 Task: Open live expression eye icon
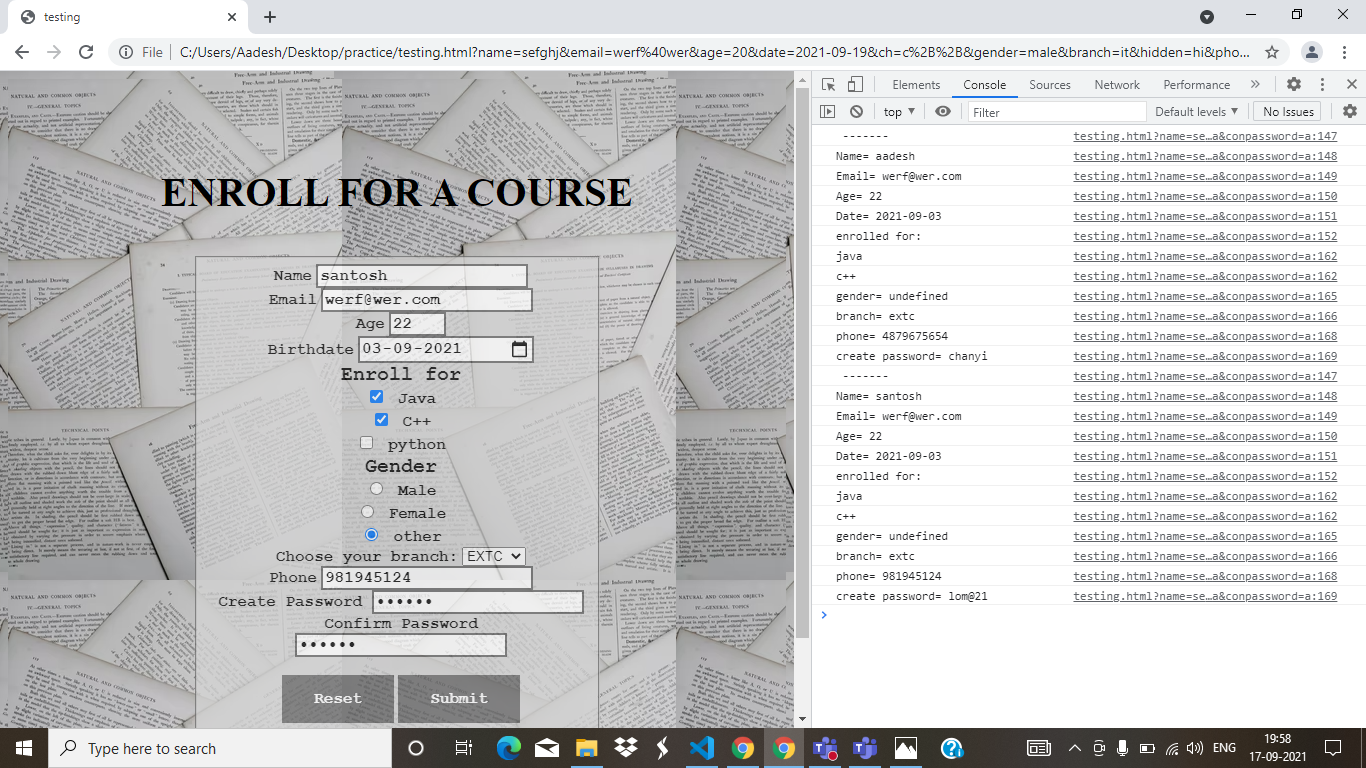[x=943, y=112]
